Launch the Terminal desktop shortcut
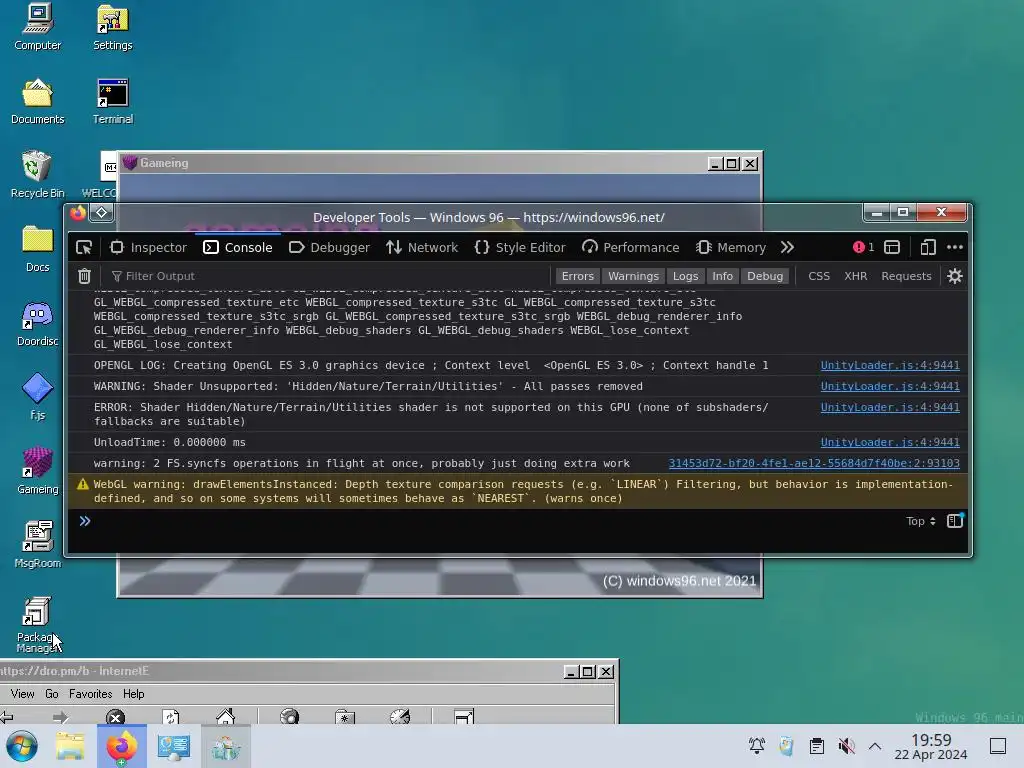The image size is (1024, 768). coord(112,101)
